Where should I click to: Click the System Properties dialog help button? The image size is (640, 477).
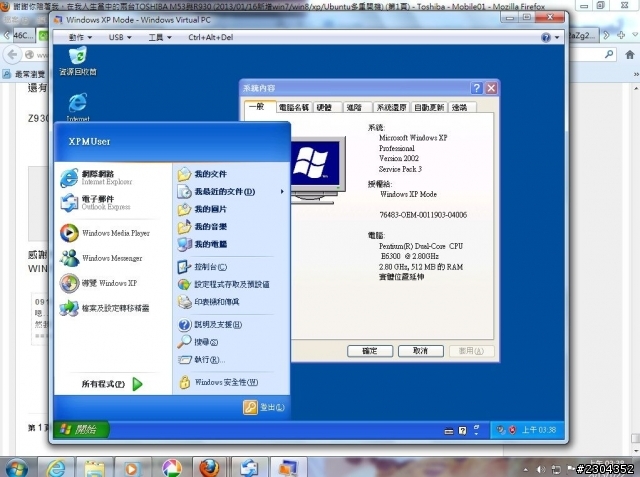click(x=476, y=88)
